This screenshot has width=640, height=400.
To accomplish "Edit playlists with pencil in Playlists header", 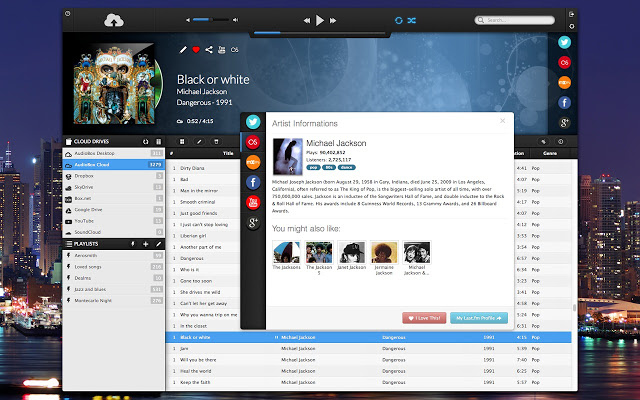I will click(x=158, y=244).
